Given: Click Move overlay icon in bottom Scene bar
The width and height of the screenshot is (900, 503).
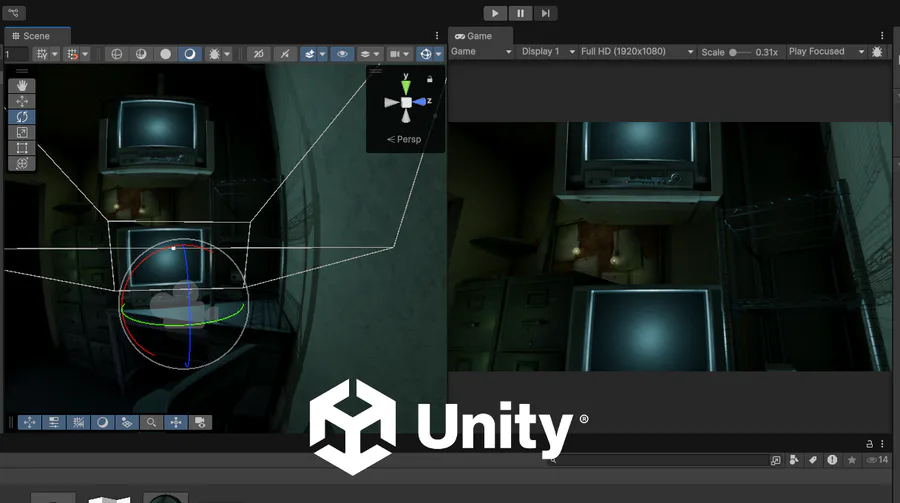Looking at the screenshot, I should [x=29, y=423].
